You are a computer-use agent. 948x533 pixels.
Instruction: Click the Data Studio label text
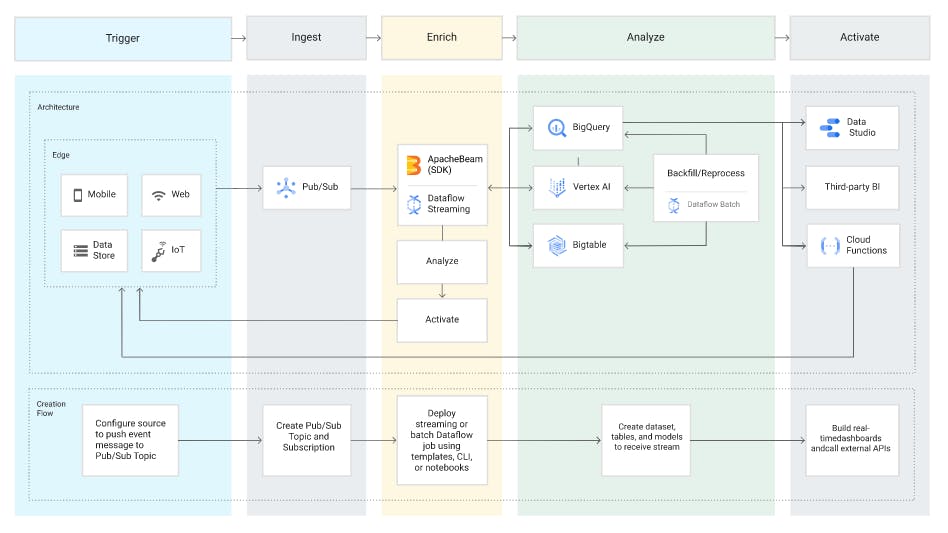point(861,128)
